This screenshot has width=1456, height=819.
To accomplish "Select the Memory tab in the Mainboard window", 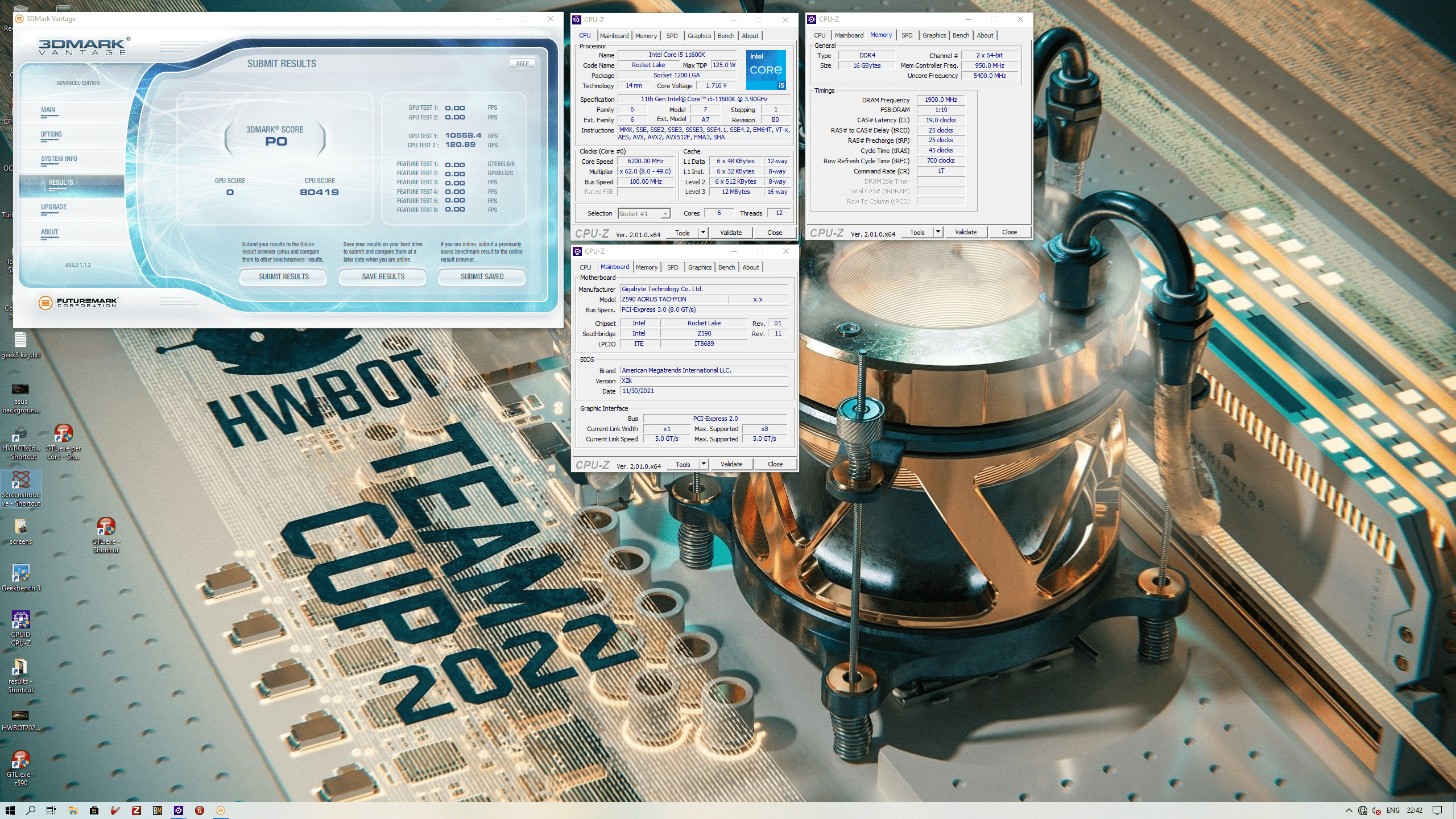I will pos(647,267).
